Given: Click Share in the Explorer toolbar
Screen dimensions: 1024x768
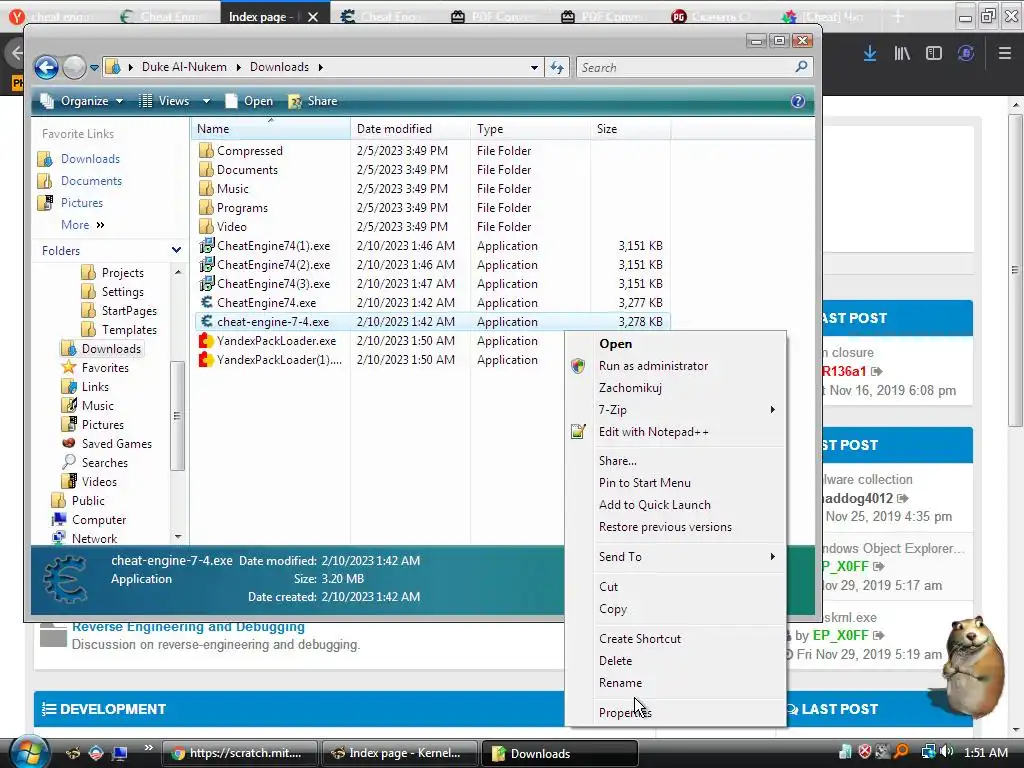Looking at the screenshot, I should pyautogui.click(x=313, y=101).
